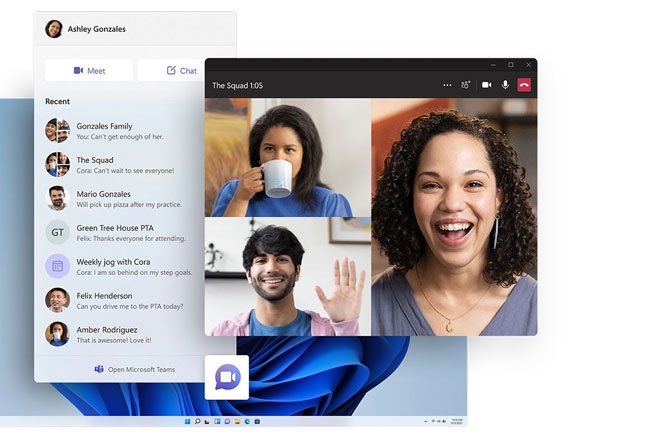Select the video tile of woman drinking coffee

coord(288,157)
